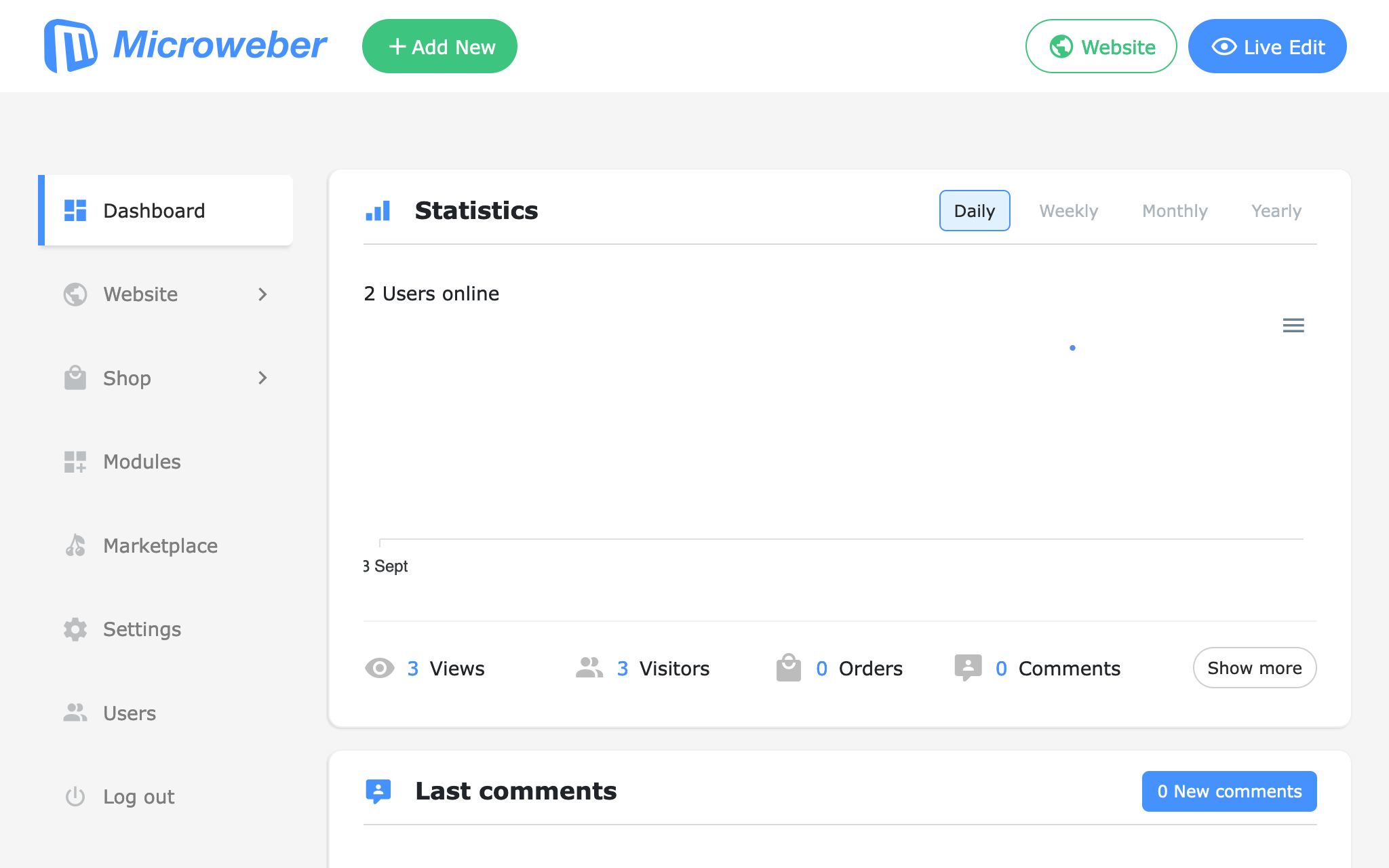Click the Statistics bar chart icon
Image resolution: width=1389 pixels, height=868 pixels.
tap(378, 211)
